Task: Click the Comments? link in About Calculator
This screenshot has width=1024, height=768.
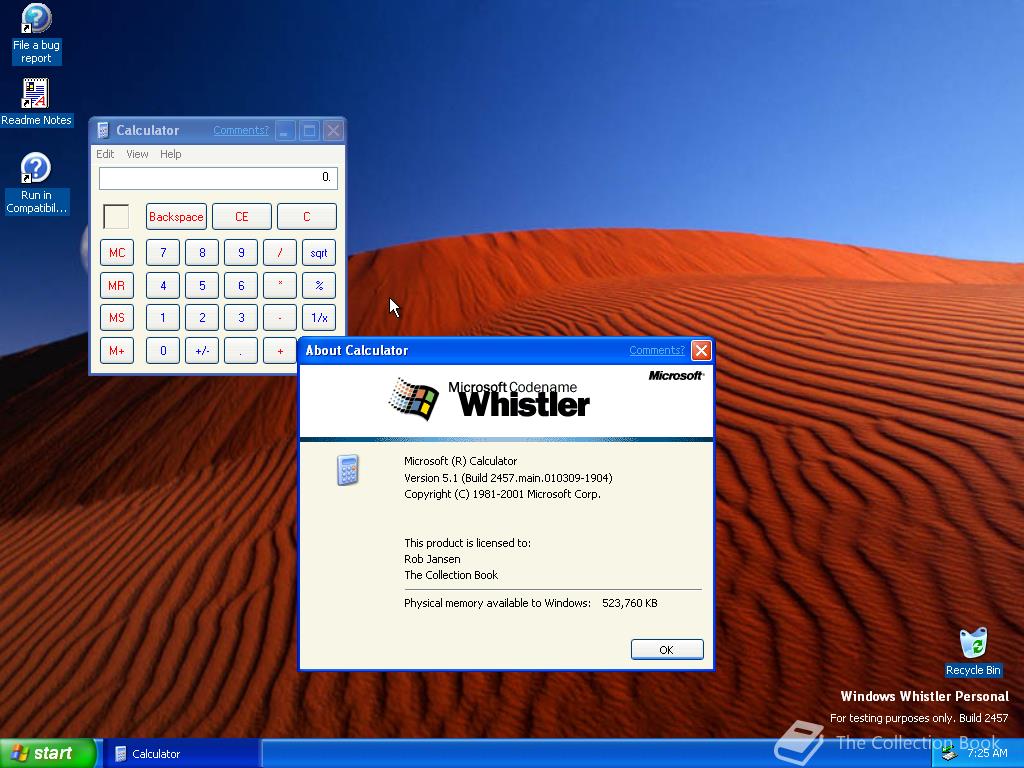Action: [656, 350]
